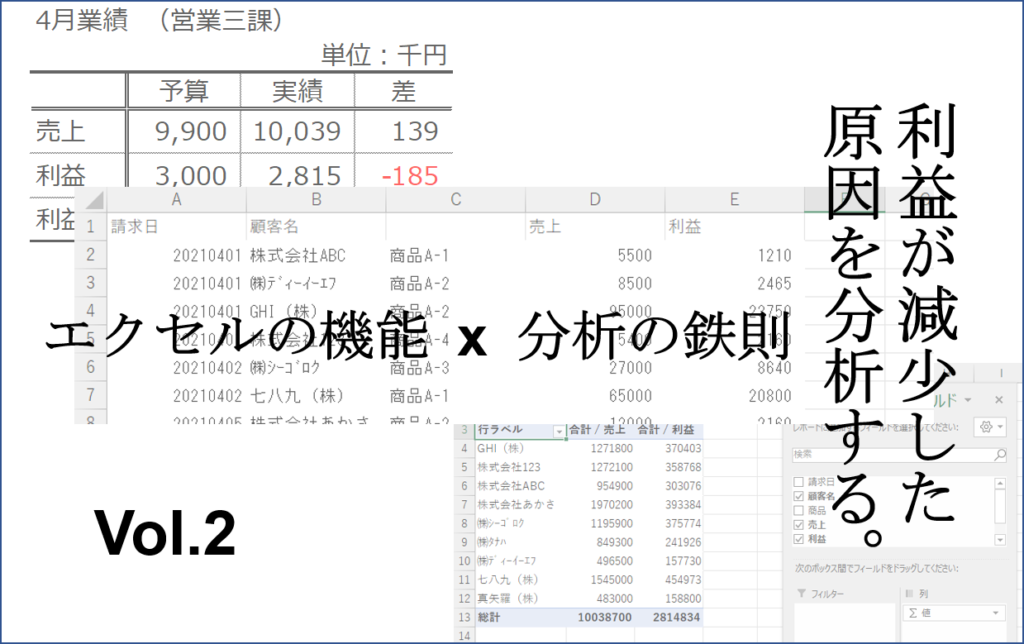This screenshot has height=644, width=1024.
Task: Click the 請求日 header cell
Action: [176, 227]
